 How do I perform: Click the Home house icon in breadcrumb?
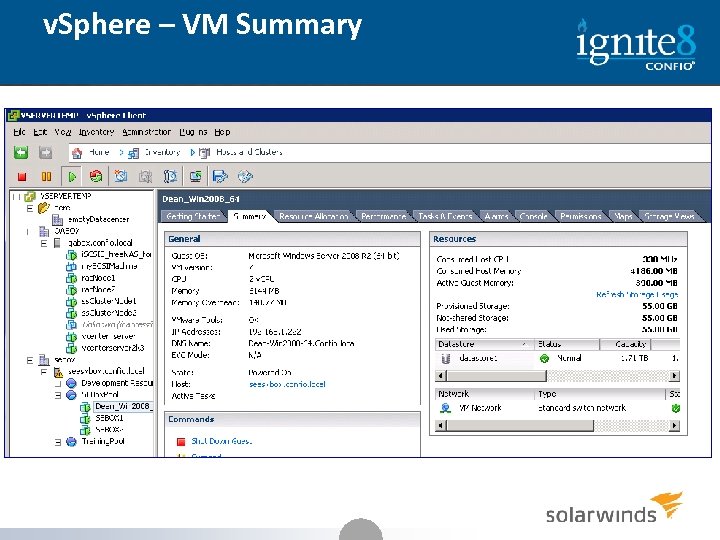pos(77,153)
